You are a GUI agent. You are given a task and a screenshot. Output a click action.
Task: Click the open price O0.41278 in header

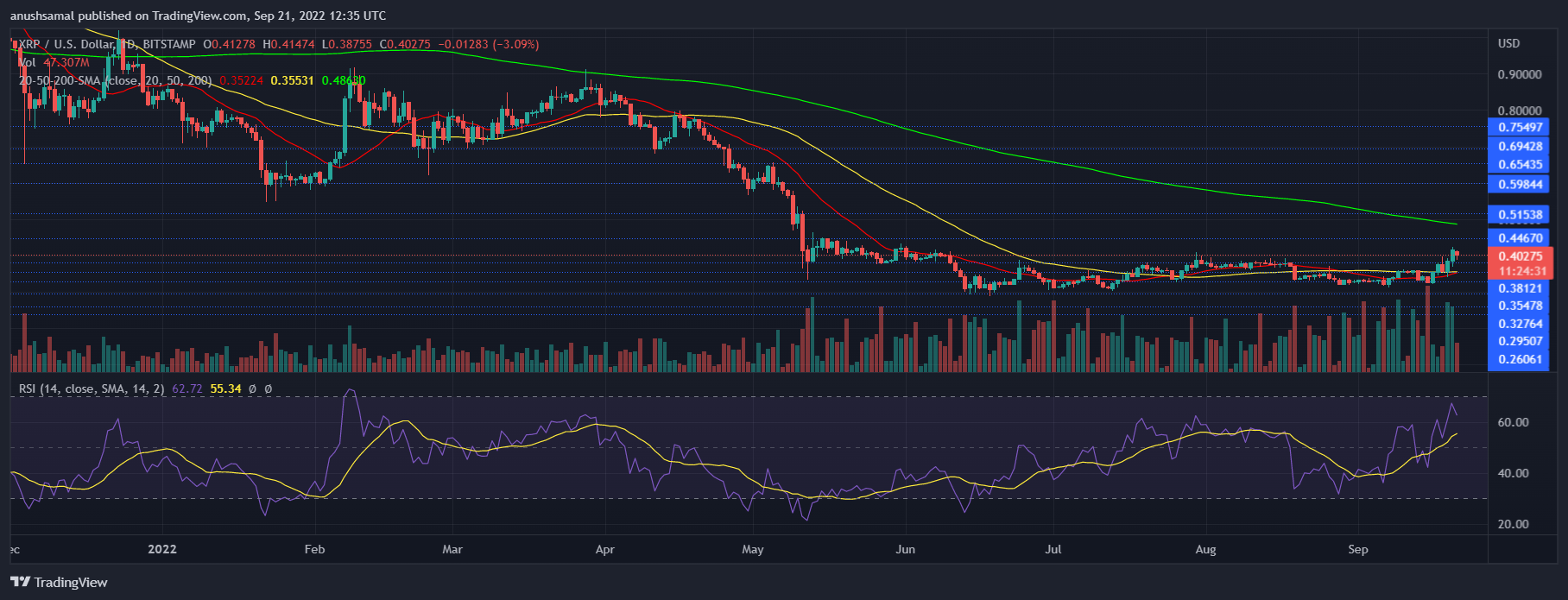231,44
